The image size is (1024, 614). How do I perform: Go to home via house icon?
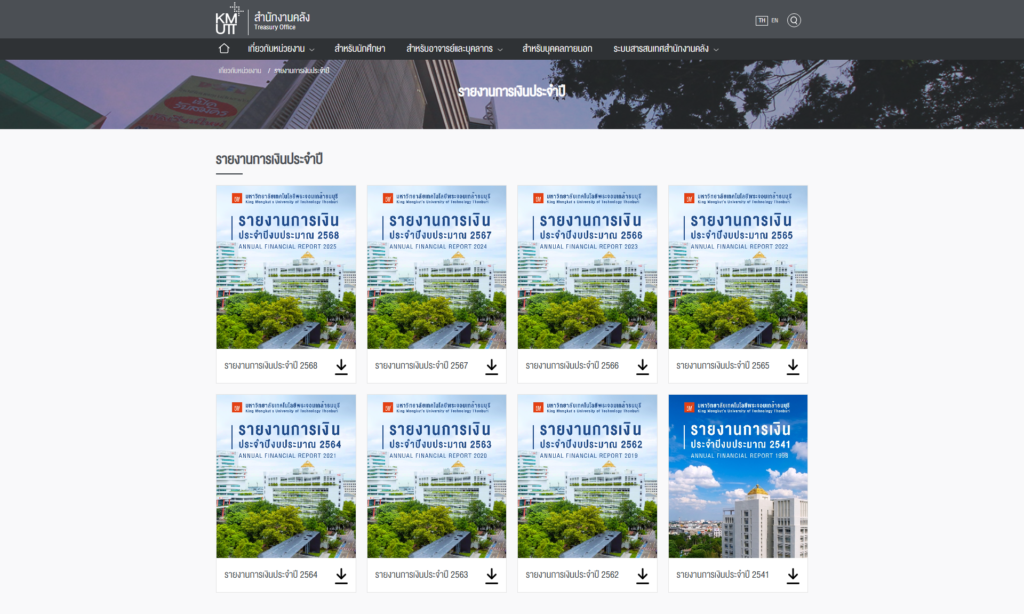pyautogui.click(x=224, y=48)
